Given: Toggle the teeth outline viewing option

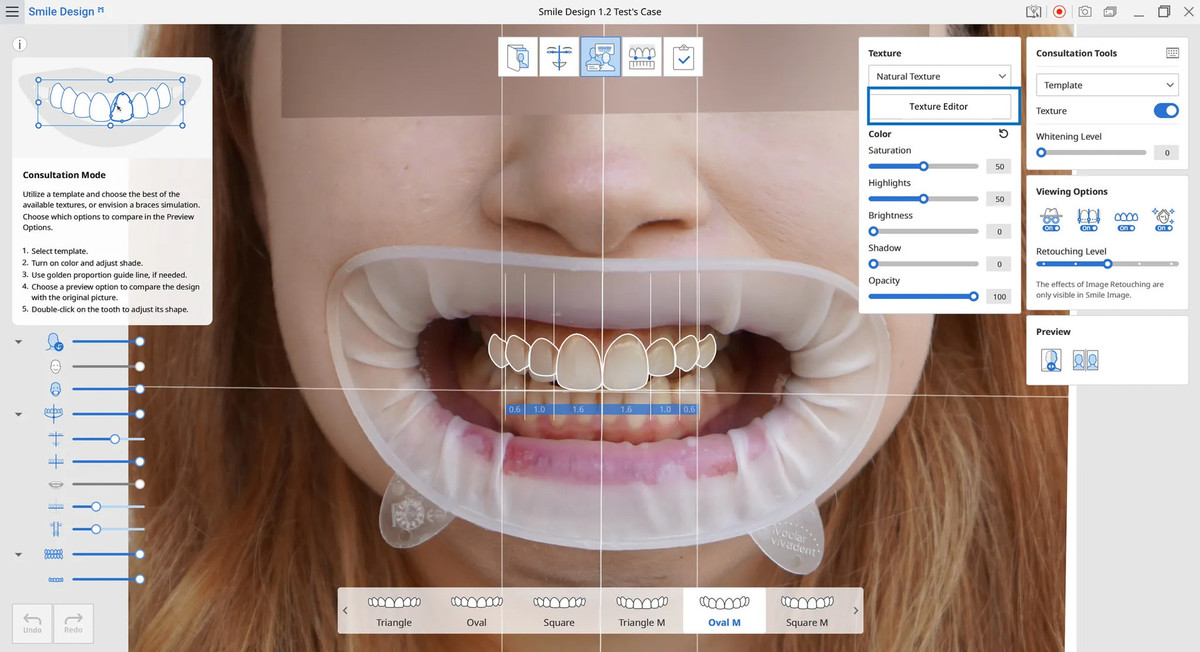Looking at the screenshot, I should (x=1126, y=219).
